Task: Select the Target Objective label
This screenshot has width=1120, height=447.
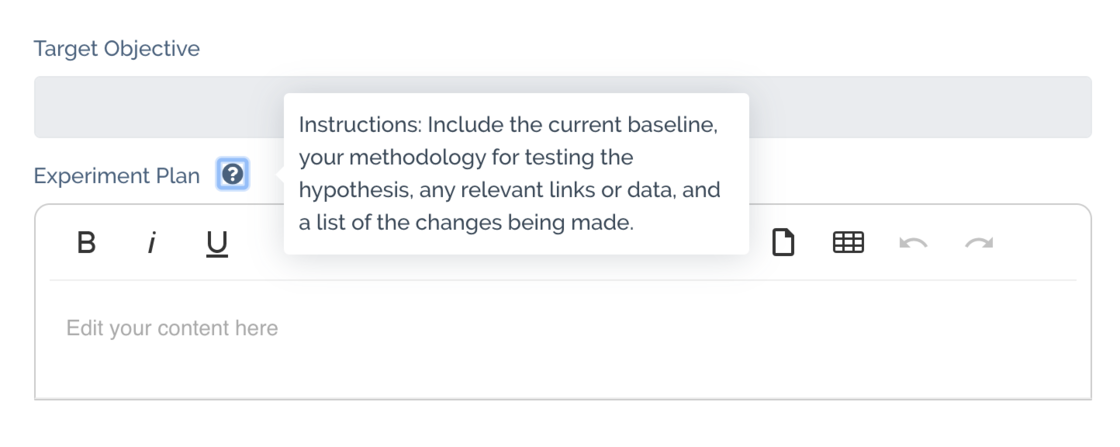Action: [x=117, y=48]
